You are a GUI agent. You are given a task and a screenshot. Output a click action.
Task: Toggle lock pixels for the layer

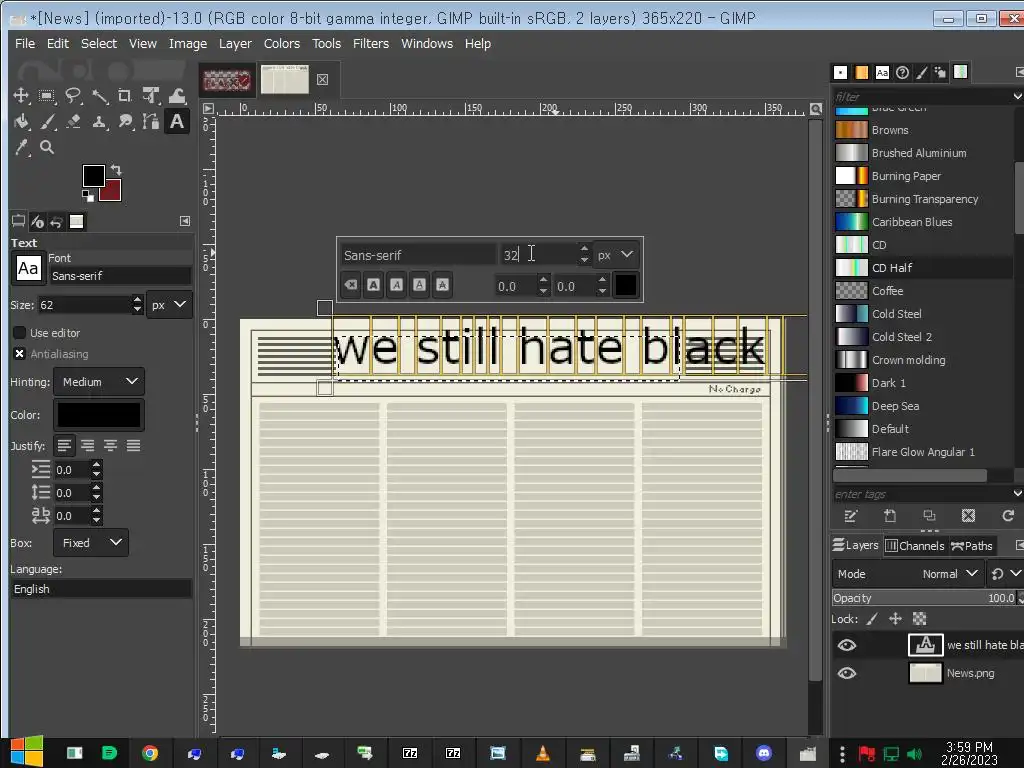872,619
